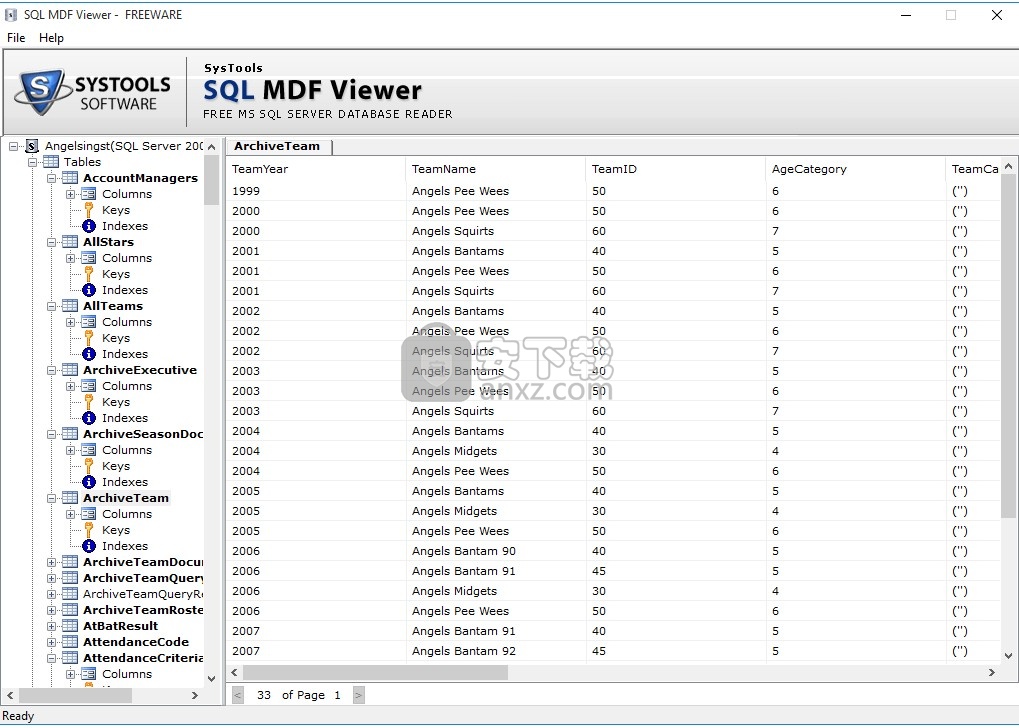Click the AttendanceCode table icon
Image resolution: width=1019 pixels, height=728 pixels.
tap(70, 642)
